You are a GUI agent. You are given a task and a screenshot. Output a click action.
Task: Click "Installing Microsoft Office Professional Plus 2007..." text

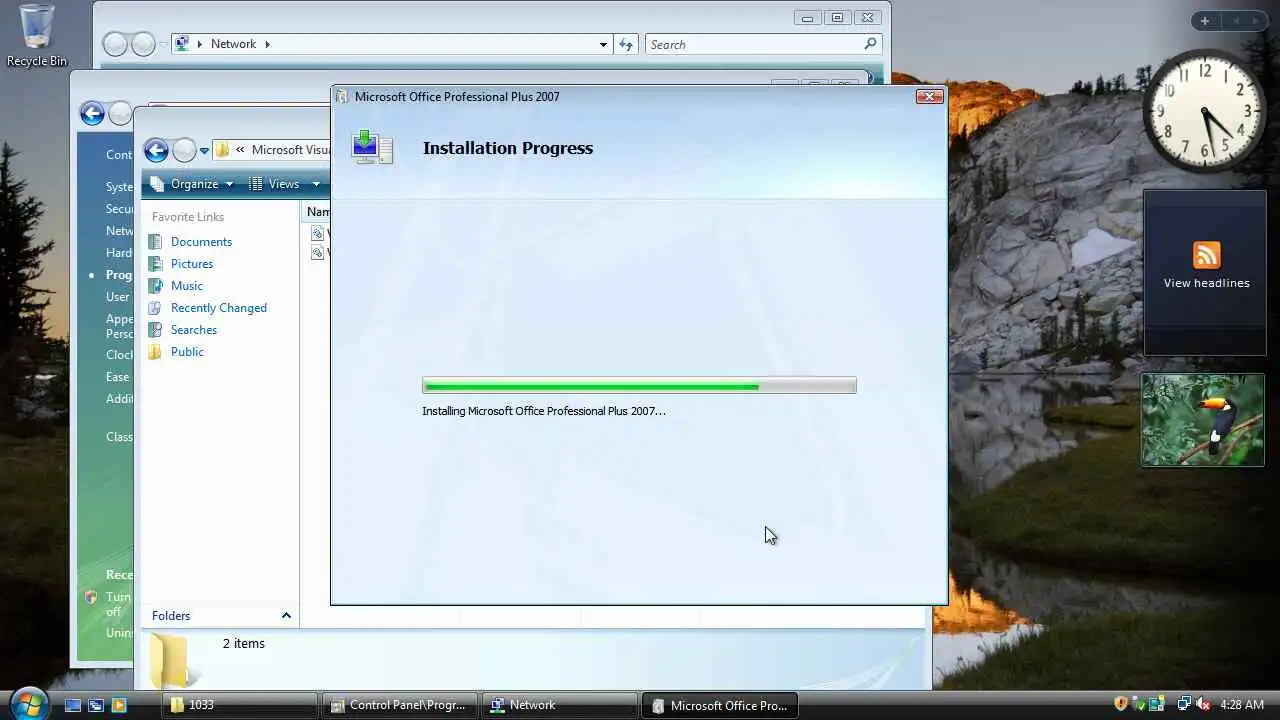point(544,411)
